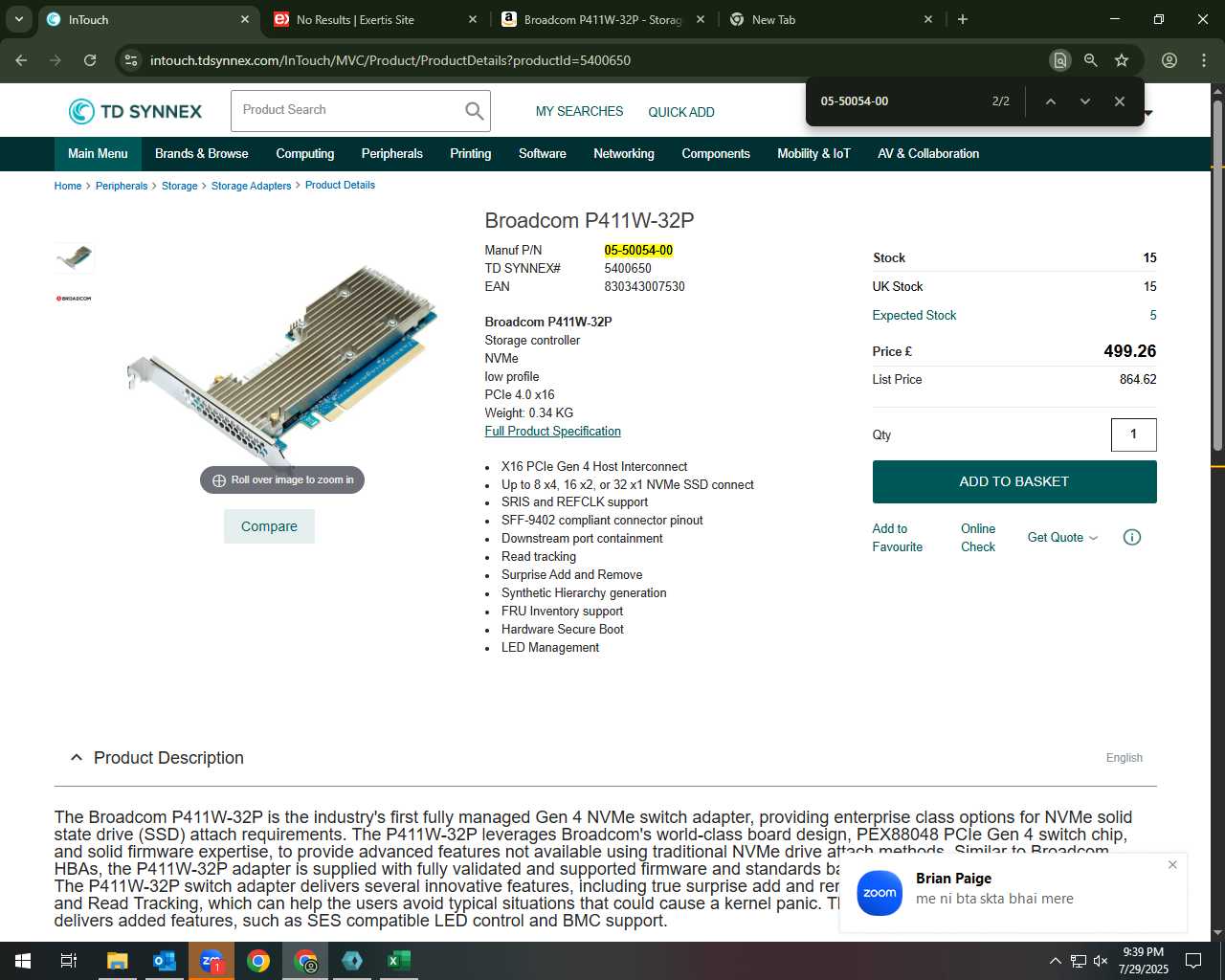The image size is (1225, 980).
Task: Show hidden system tray icons
Action: [x=1055, y=961]
